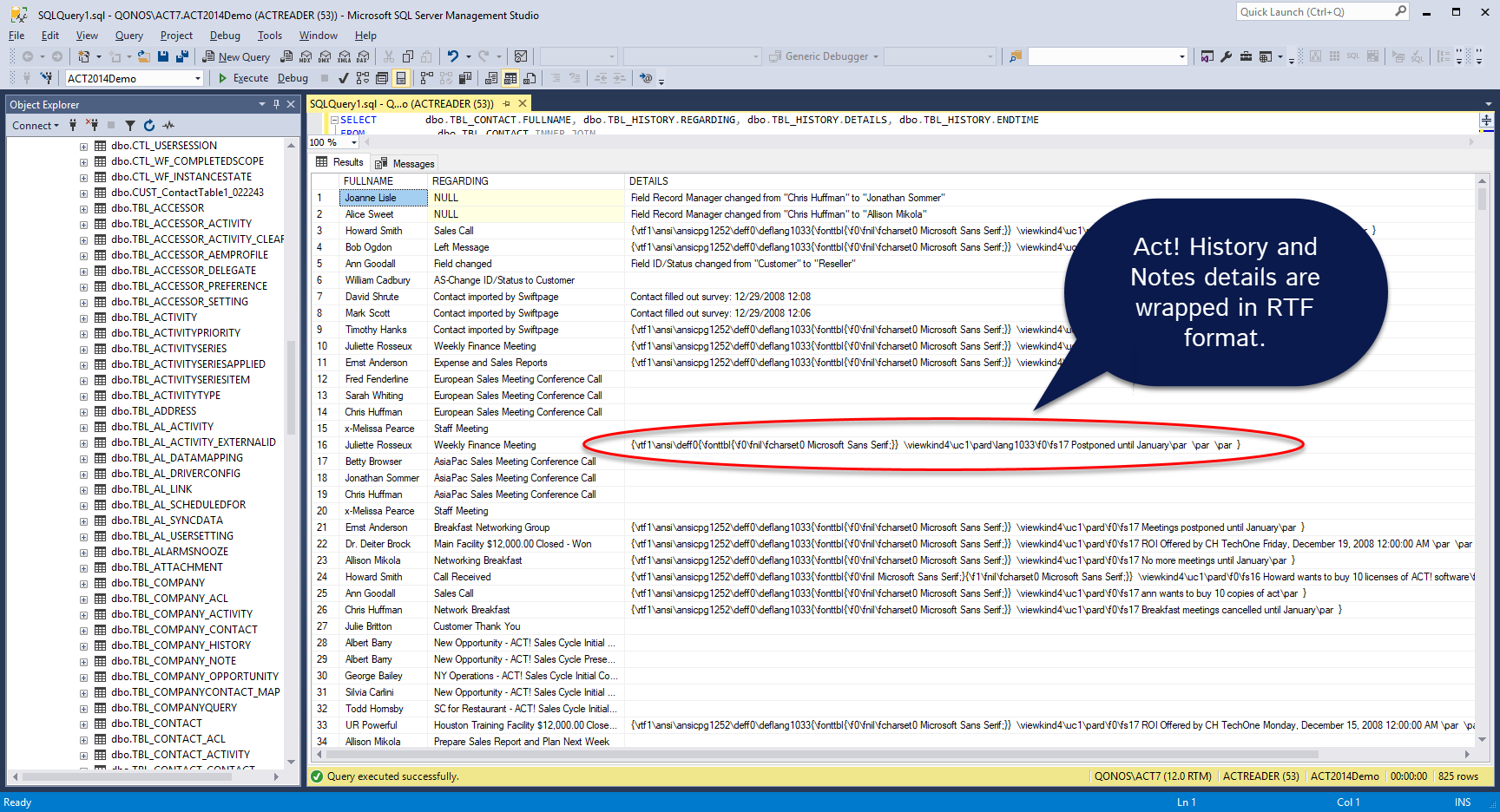The width and height of the screenshot is (1500, 812).
Task: Refresh the Object Explorer
Action: (149, 126)
